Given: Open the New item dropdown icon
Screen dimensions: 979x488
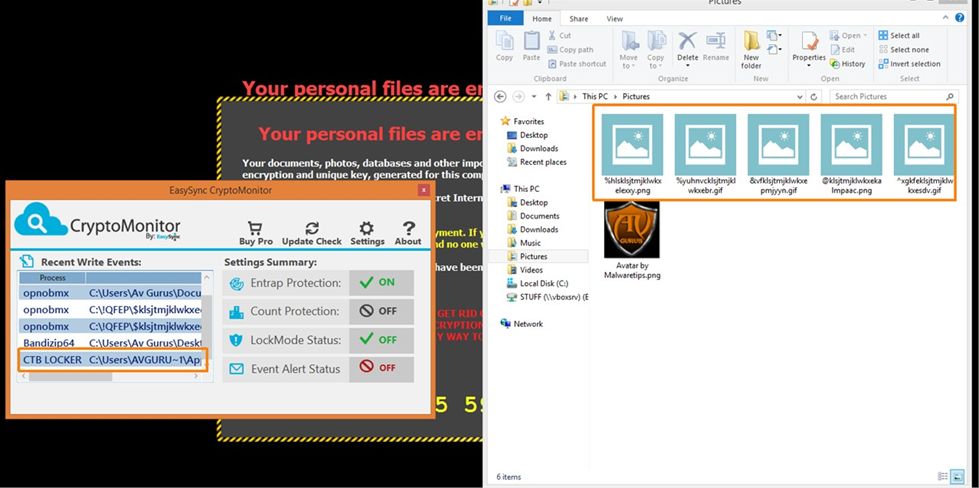Looking at the screenshot, I should click(774, 36).
